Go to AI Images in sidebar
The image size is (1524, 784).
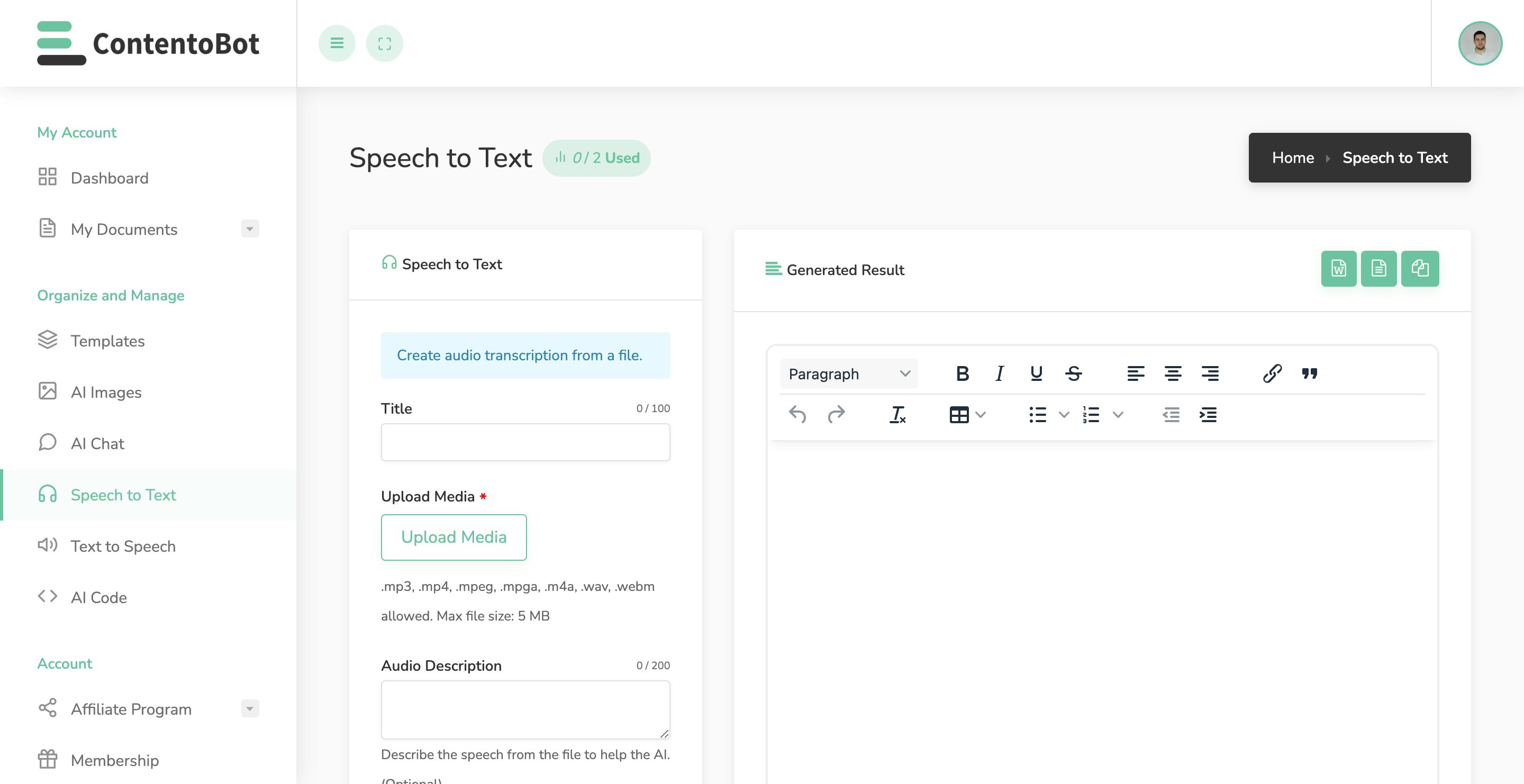point(106,392)
